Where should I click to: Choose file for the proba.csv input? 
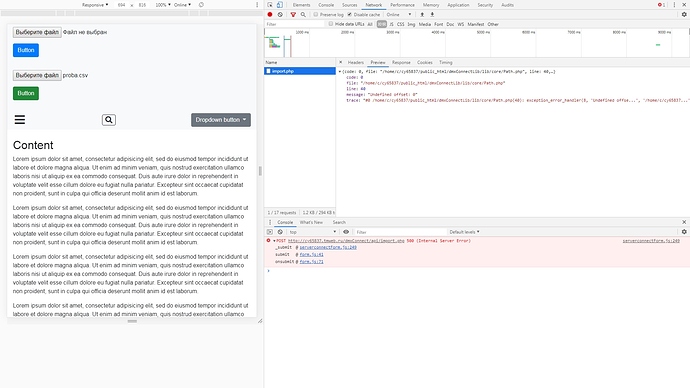pos(37,75)
